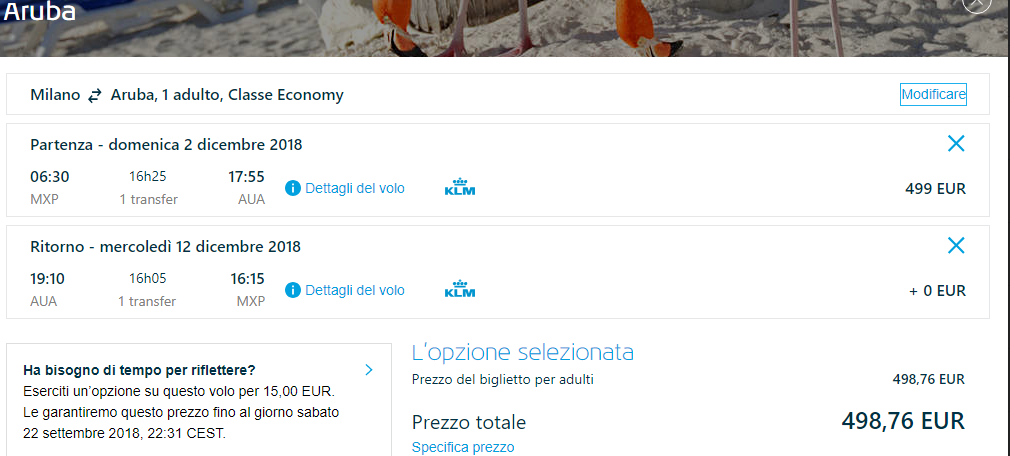Open Dettagli del volo for the return flight
This screenshot has height=456, width=1010.
(355, 290)
